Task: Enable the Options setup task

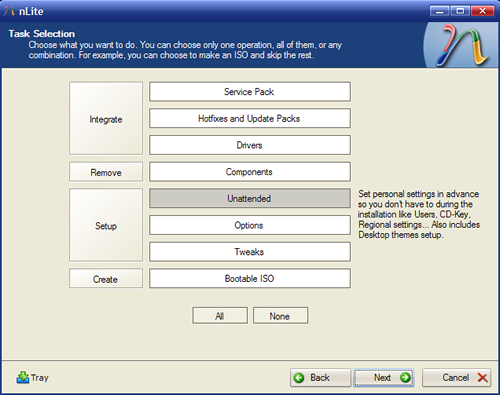Action: (x=250, y=225)
